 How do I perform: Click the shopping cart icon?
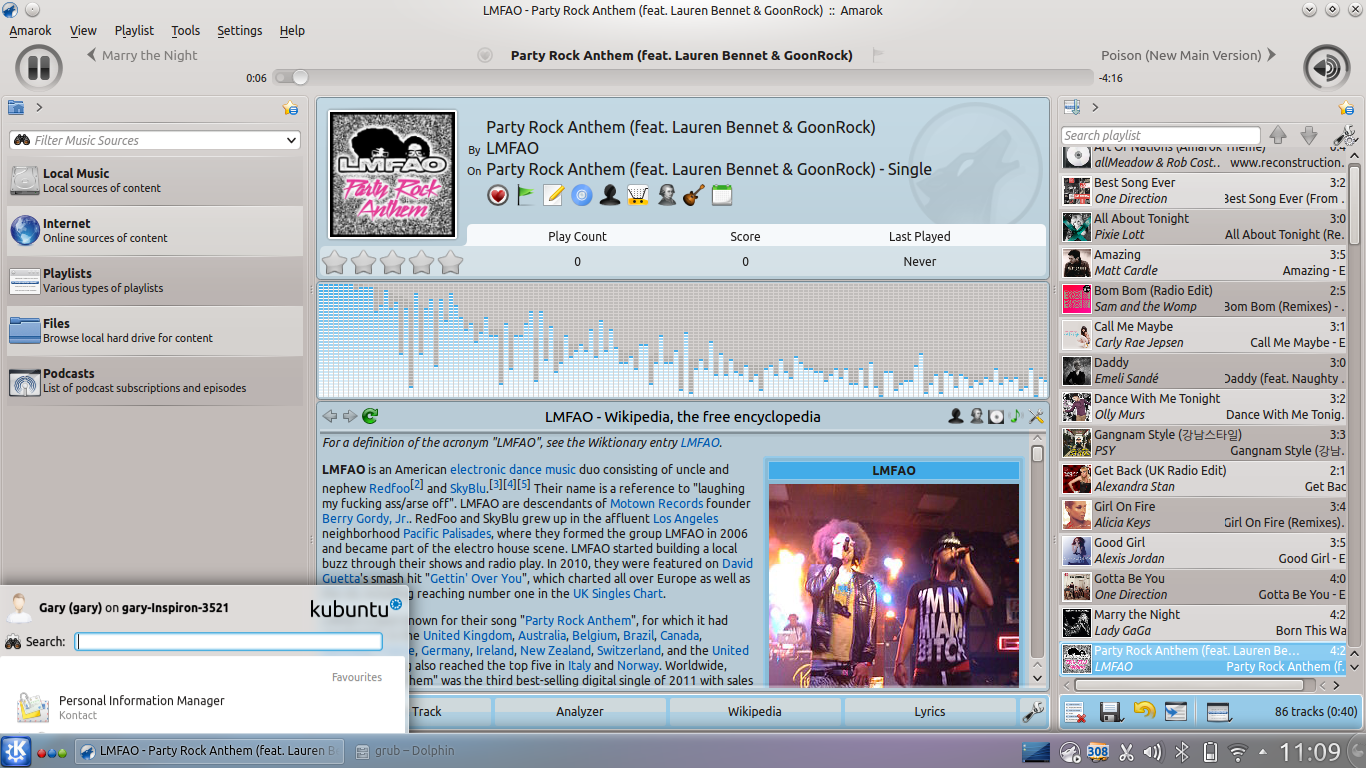pyautogui.click(x=638, y=196)
